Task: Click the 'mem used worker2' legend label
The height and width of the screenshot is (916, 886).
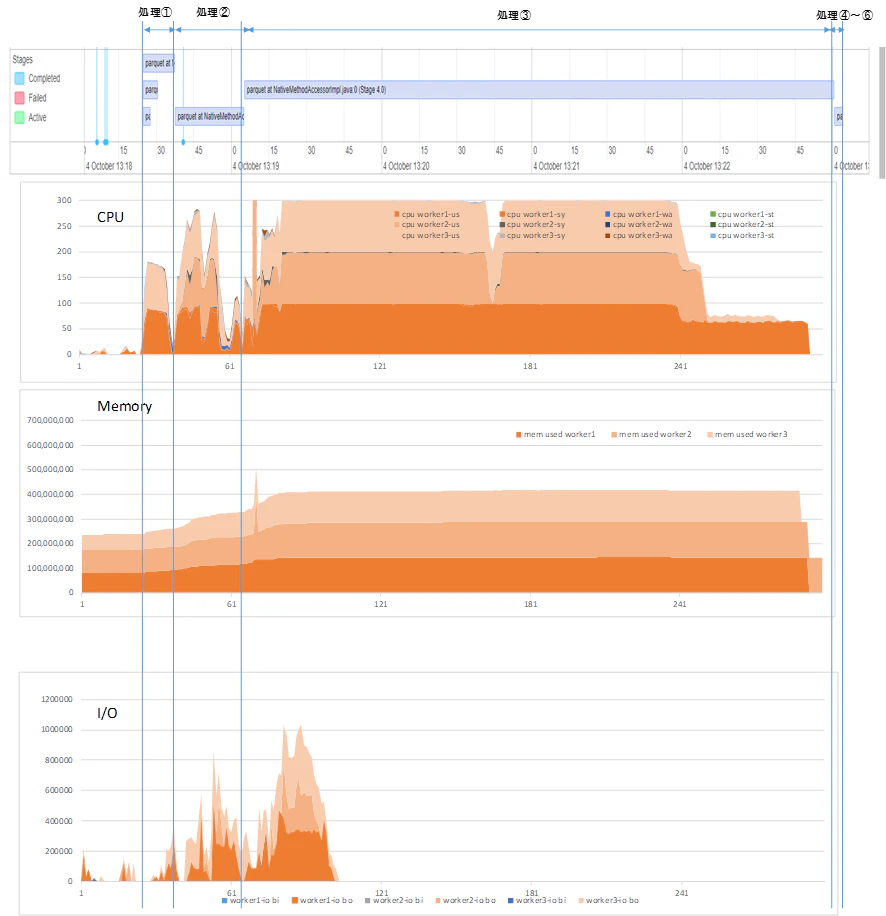Action: tap(655, 434)
